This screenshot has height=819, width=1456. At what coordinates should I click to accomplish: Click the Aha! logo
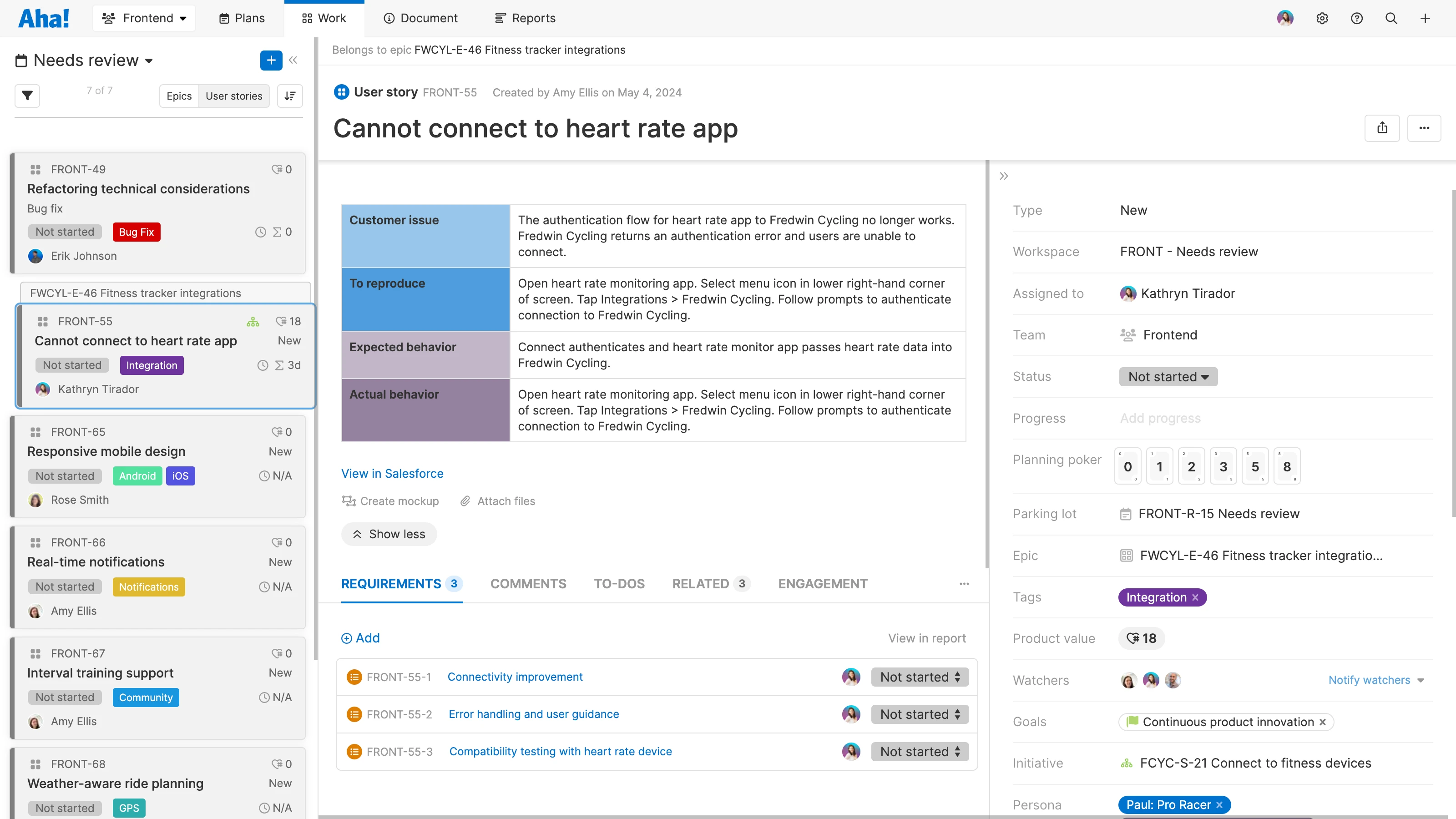pyautogui.click(x=44, y=18)
